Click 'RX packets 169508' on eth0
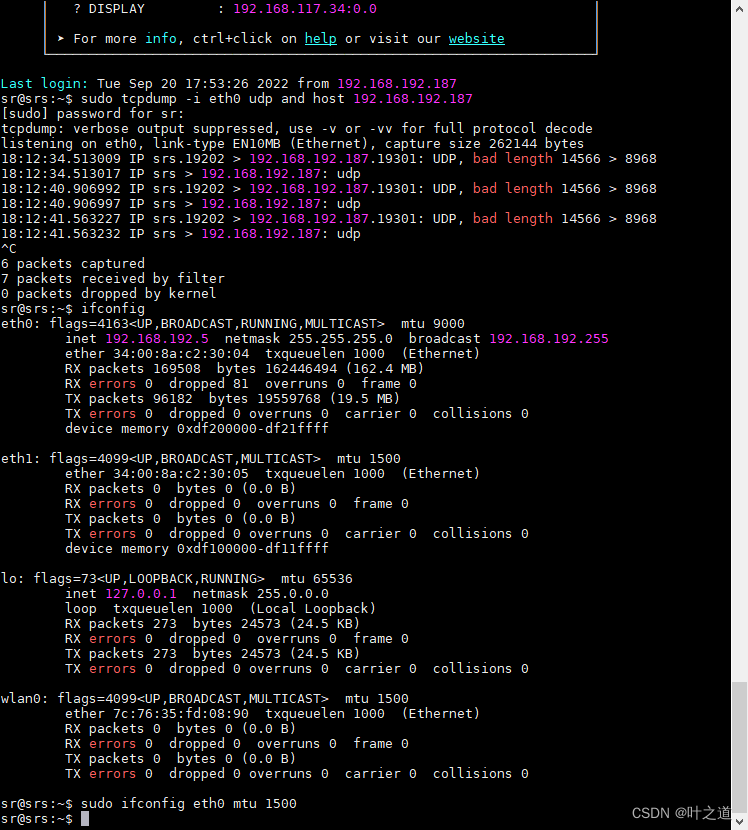This screenshot has height=830, width=748. pyautogui.click(x=133, y=368)
